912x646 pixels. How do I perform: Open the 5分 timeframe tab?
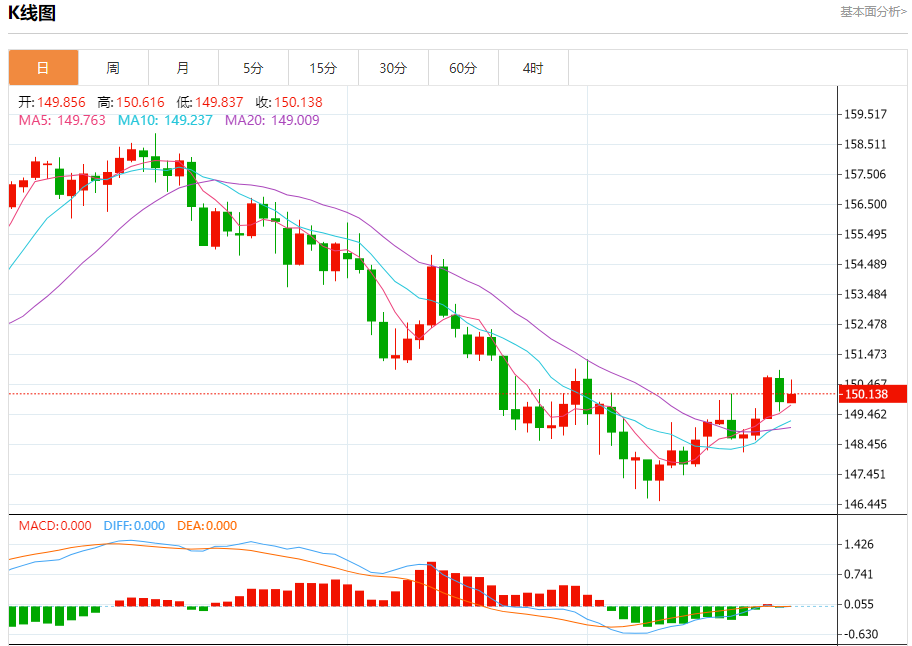[x=254, y=68]
